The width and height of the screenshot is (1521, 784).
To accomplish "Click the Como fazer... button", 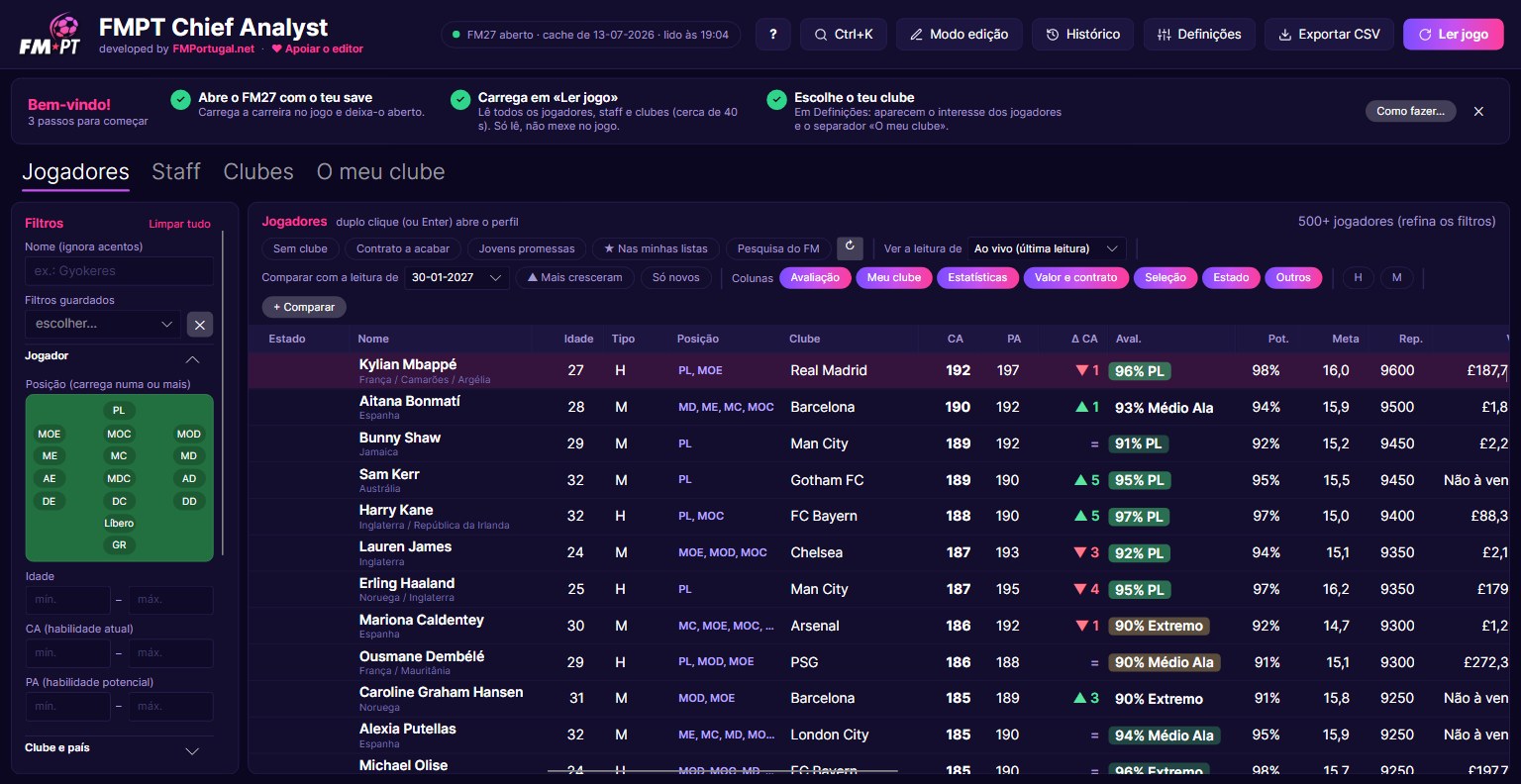I will (x=1410, y=111).
